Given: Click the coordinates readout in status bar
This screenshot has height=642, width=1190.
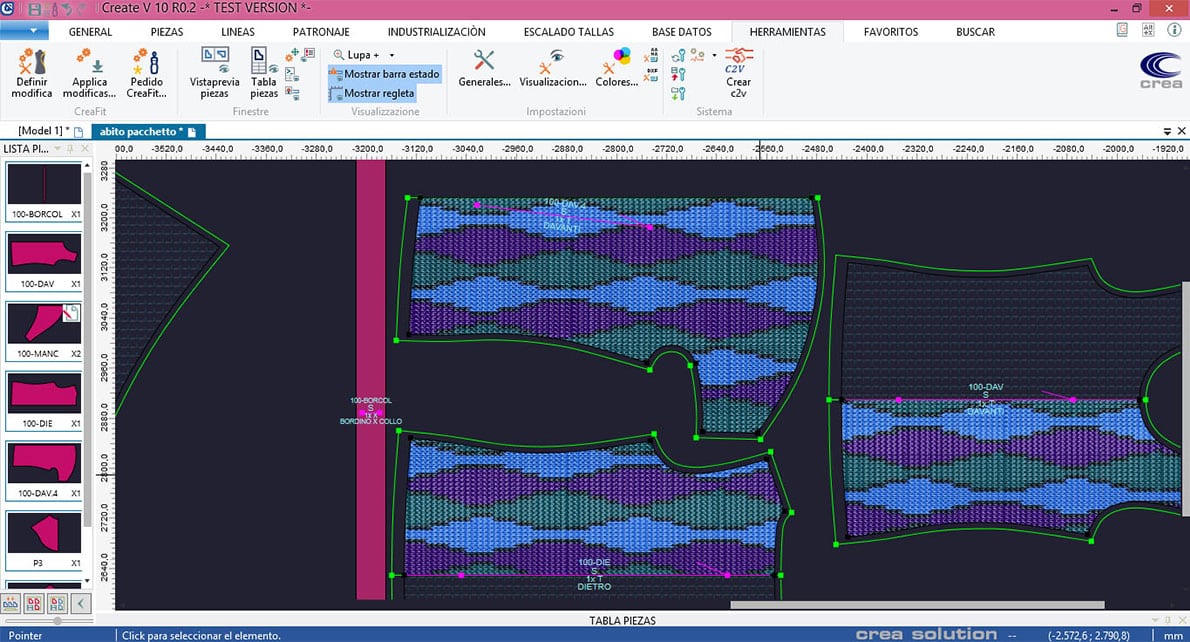Looking at the screenshot, I should 1088,635.
